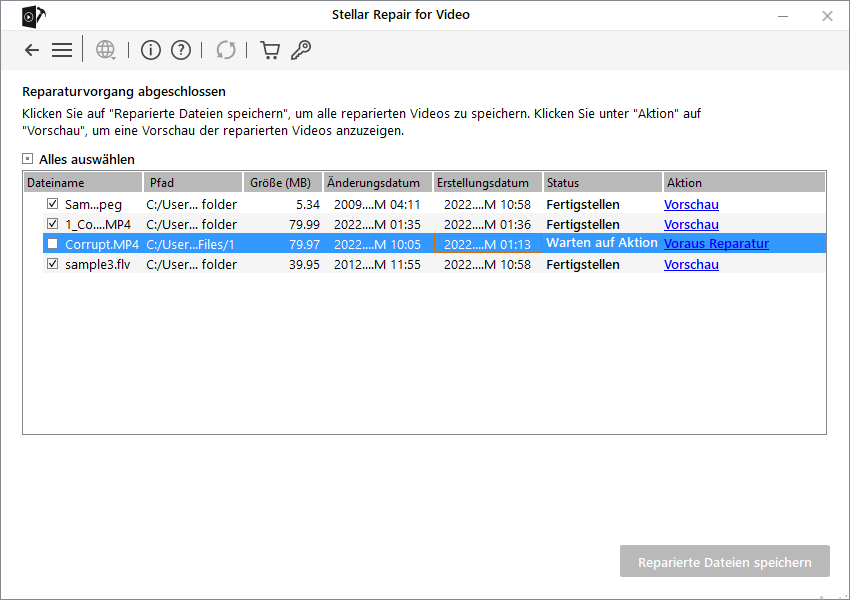
Task: Click the back arrow icon
Action: coord(32,50)
